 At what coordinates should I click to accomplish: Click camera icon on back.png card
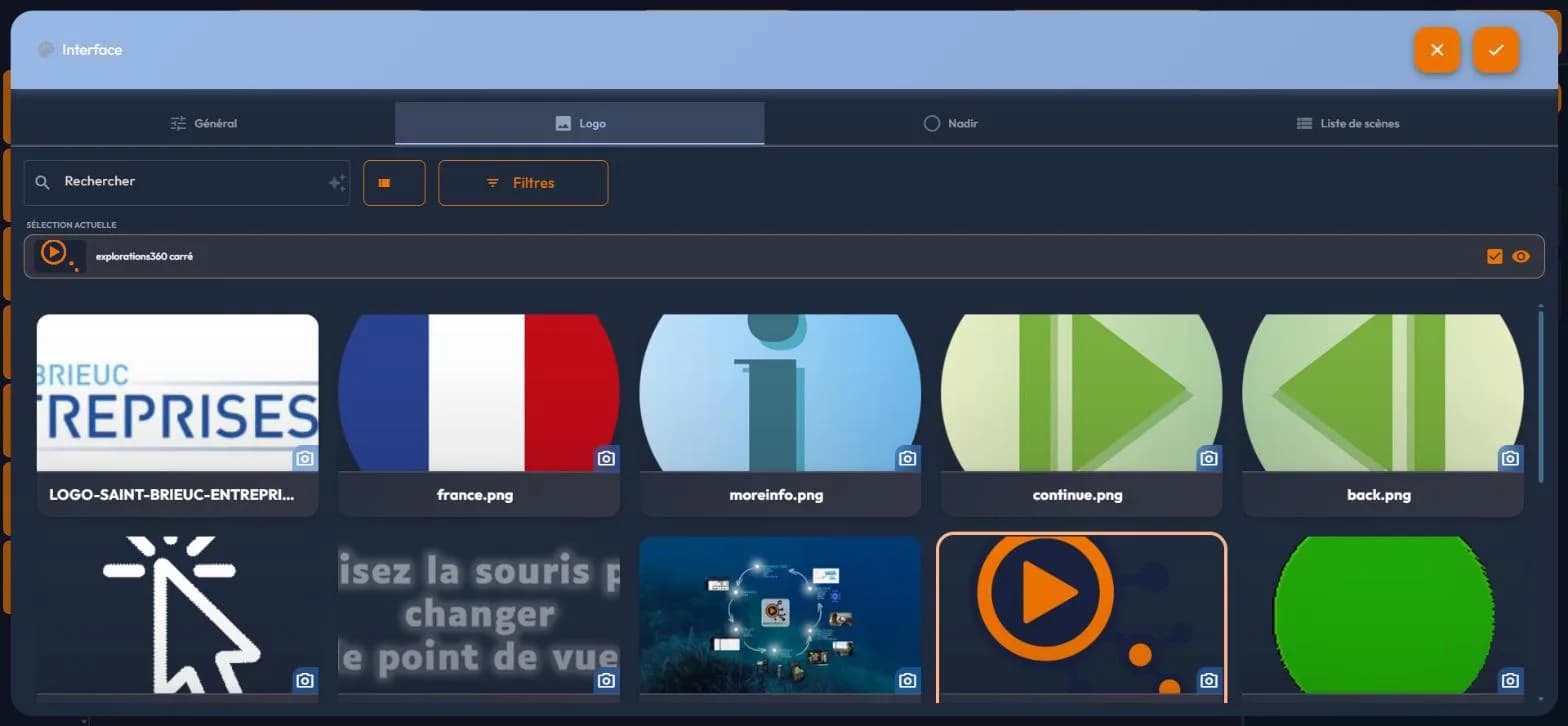coord(1510,458)
